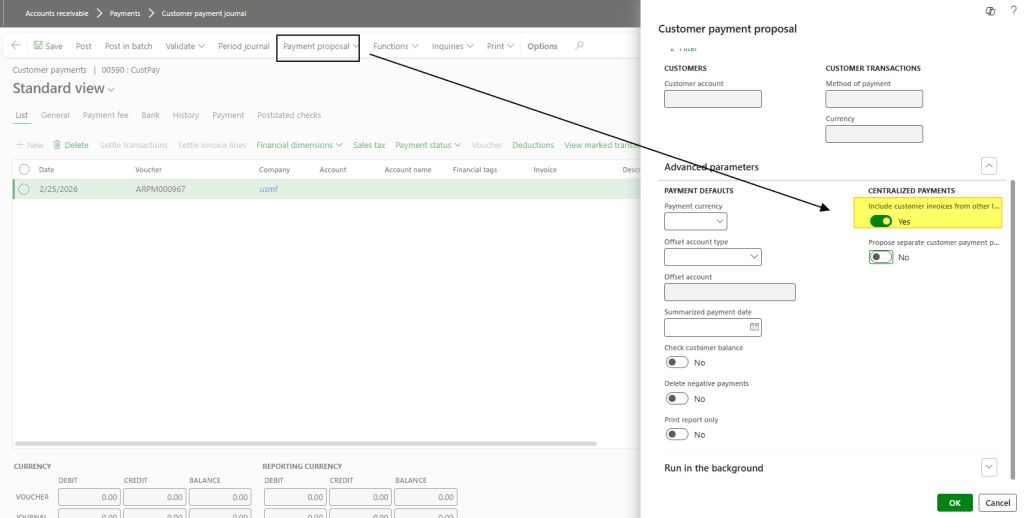
Task: Click the help question mark icon
Action: tap(1013, 9)
